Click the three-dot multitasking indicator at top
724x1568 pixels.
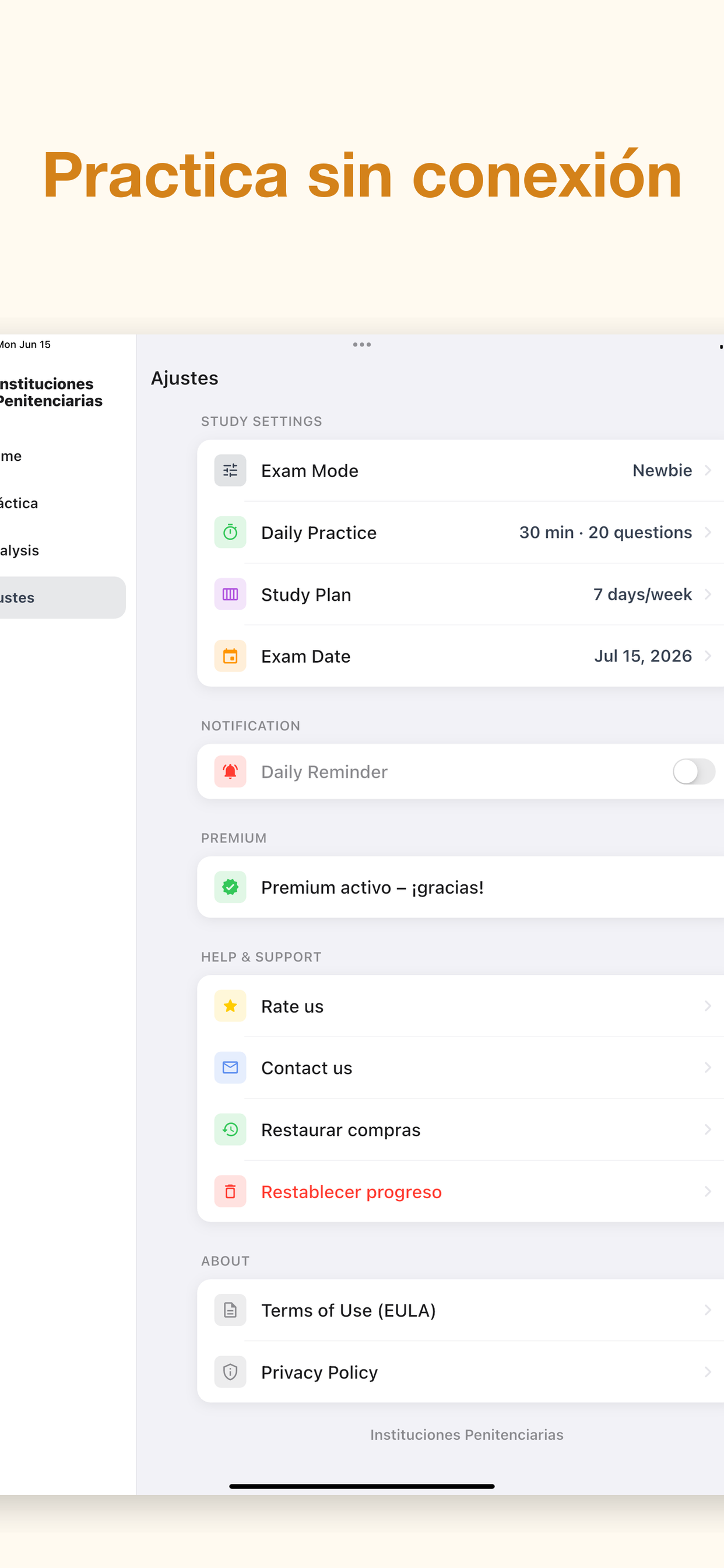pyautogui.click(x=362, y=345)
